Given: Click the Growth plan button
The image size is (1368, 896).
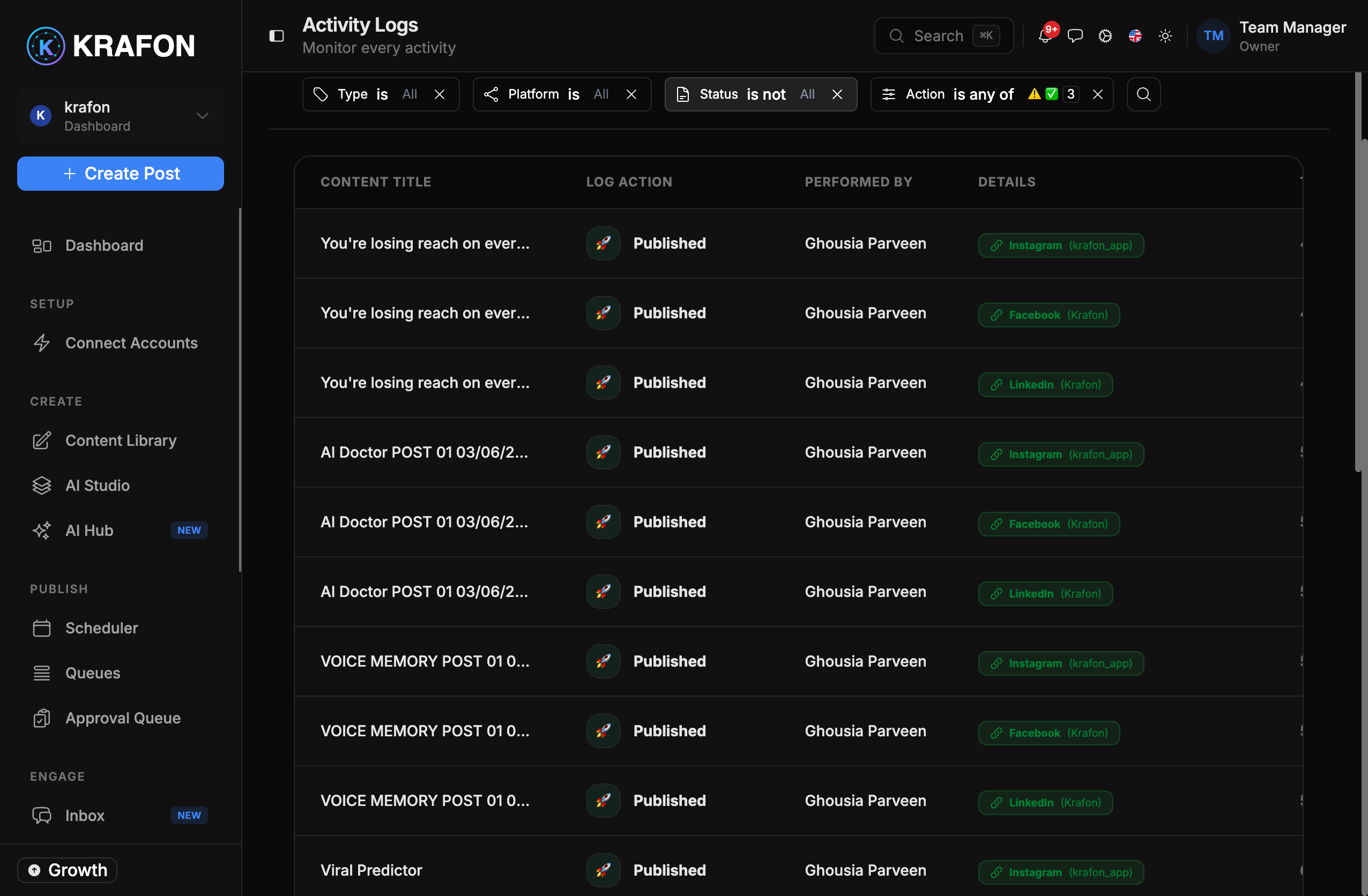Looking at the screenshot, I should pyautogui.click(x=67, y=870).
